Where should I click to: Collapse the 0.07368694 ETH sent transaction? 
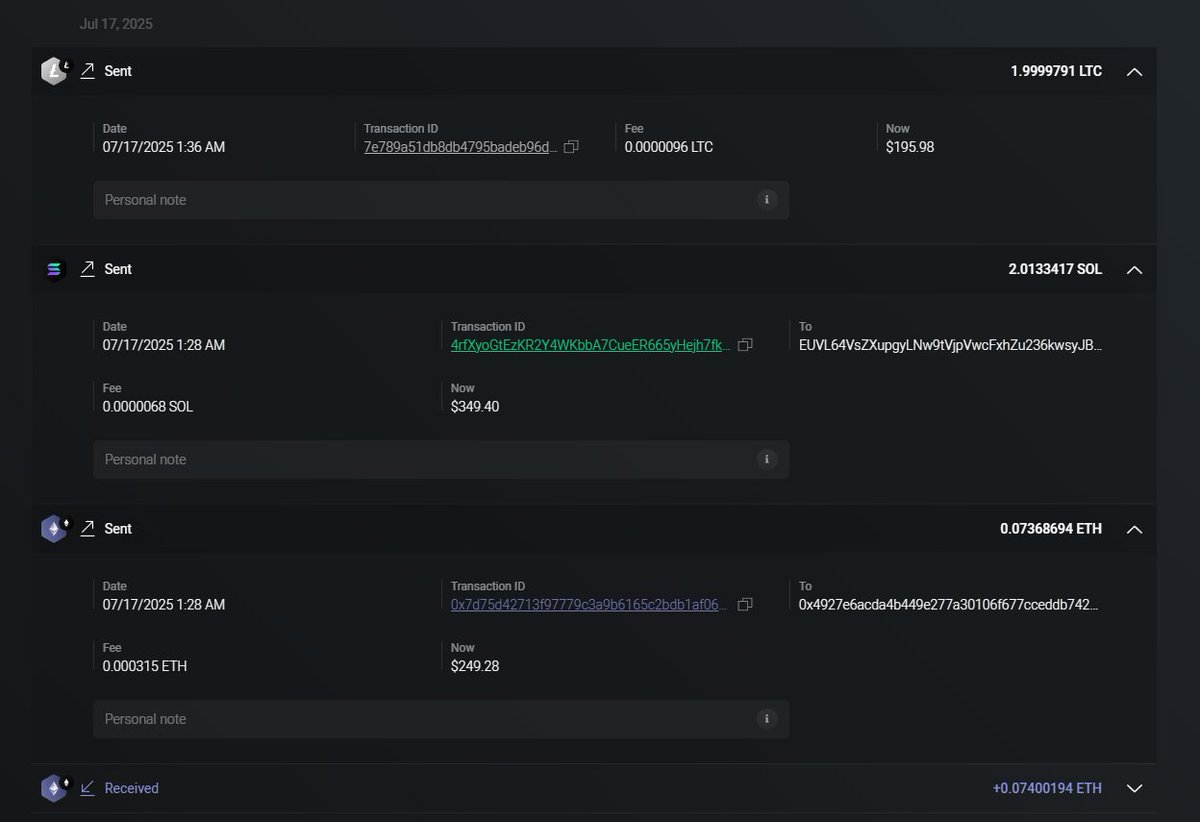click(1134, 529)
